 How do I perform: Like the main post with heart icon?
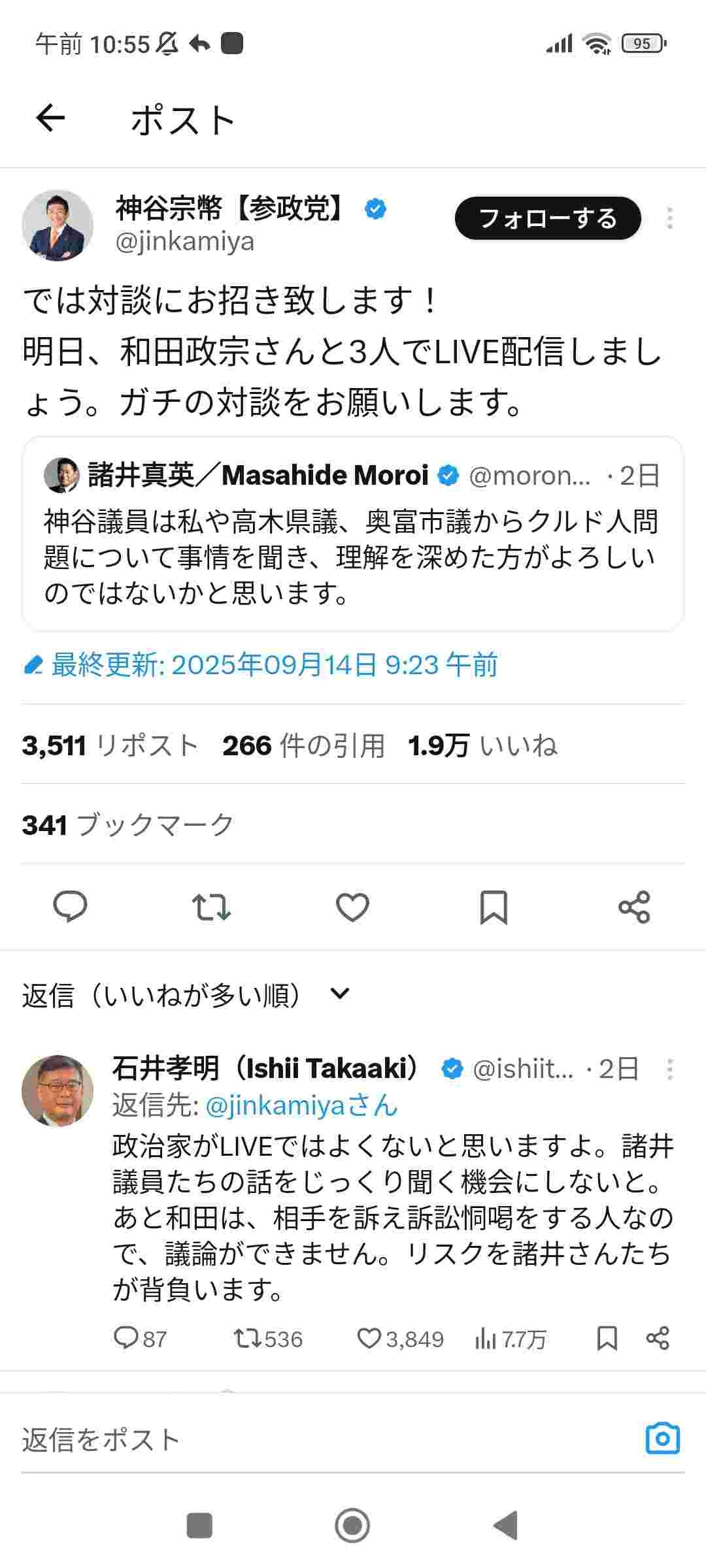pos(352,907)
